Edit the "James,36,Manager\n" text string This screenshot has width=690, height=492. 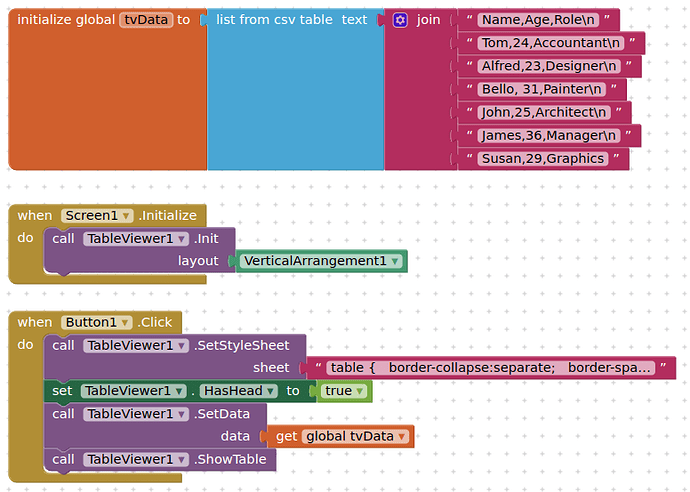click(x=549, y=136)
